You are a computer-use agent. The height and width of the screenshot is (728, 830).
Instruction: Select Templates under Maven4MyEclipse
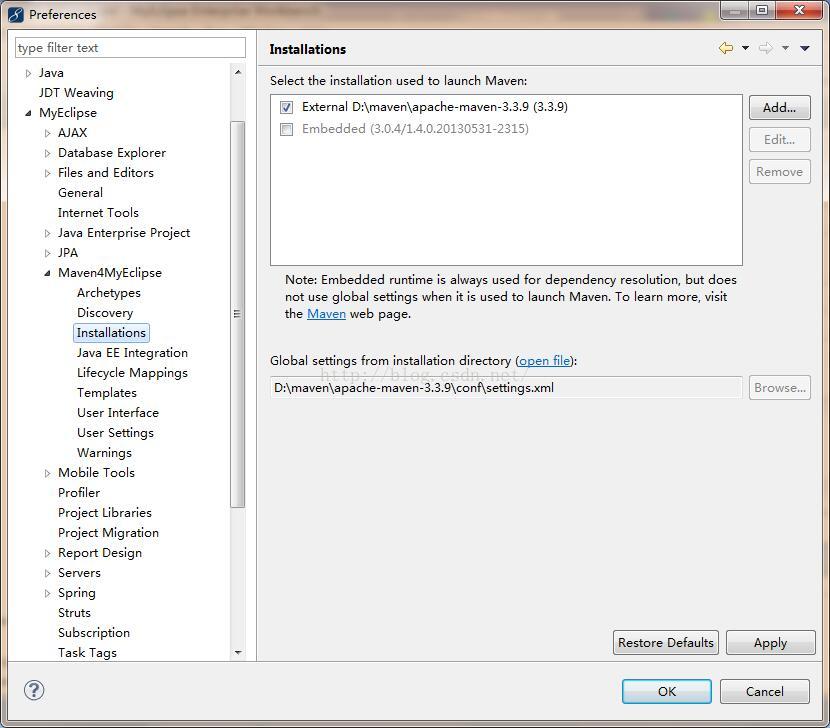(x=107, y=393)
